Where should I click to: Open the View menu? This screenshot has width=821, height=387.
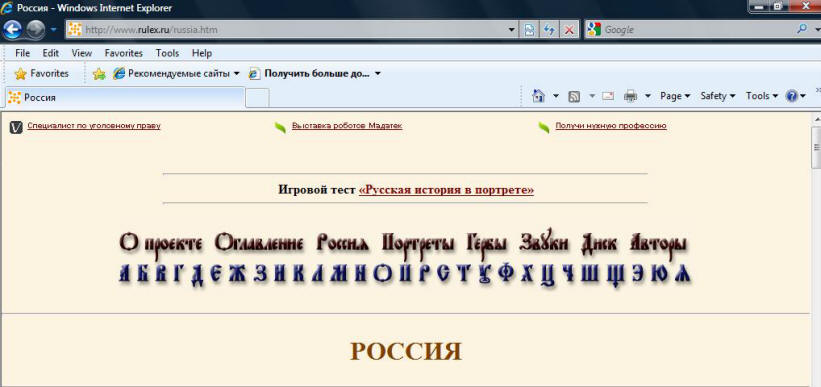(82, 53)
